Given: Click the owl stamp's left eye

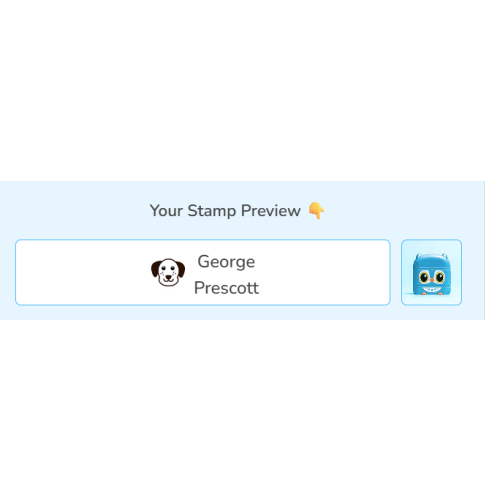Looking at the screenshot, I should point(424,277).
